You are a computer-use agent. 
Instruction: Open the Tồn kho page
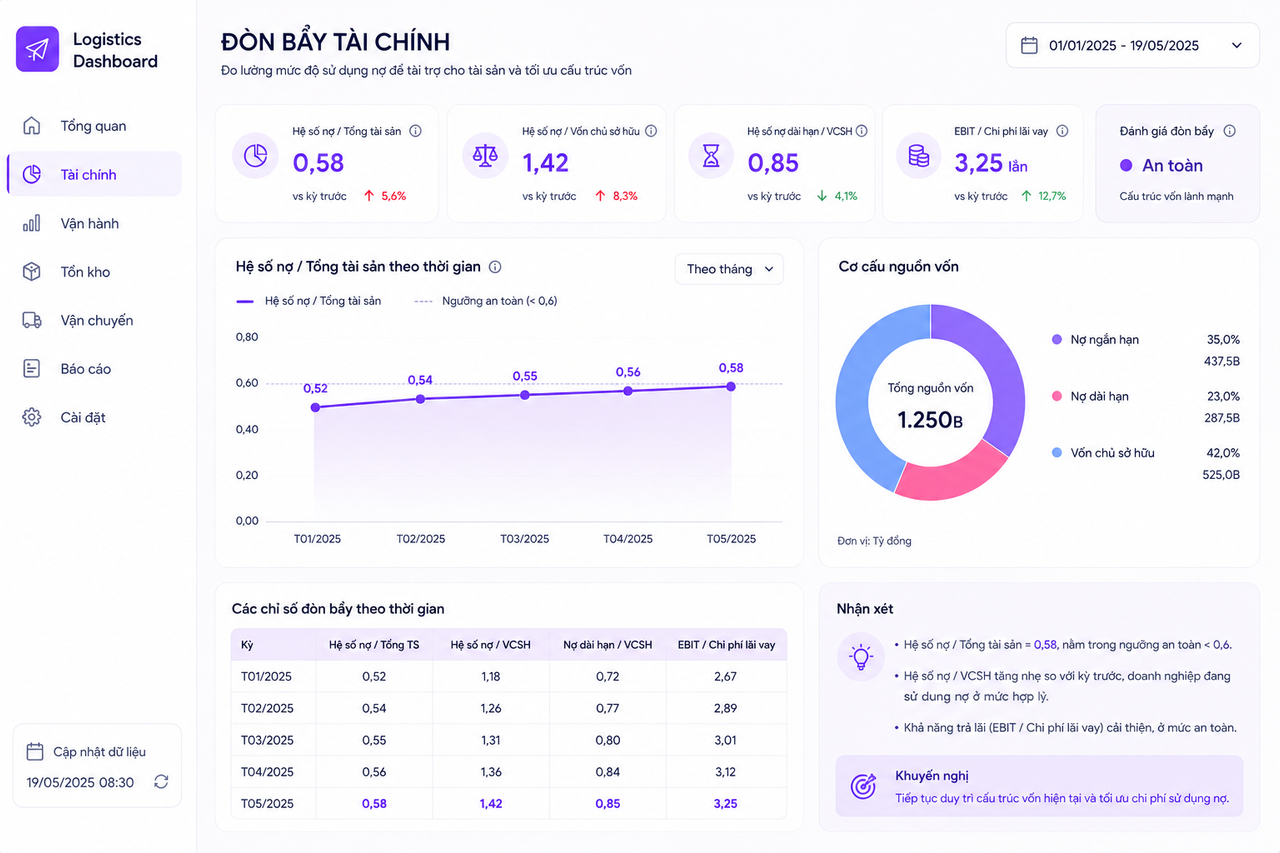click(94, 272)
